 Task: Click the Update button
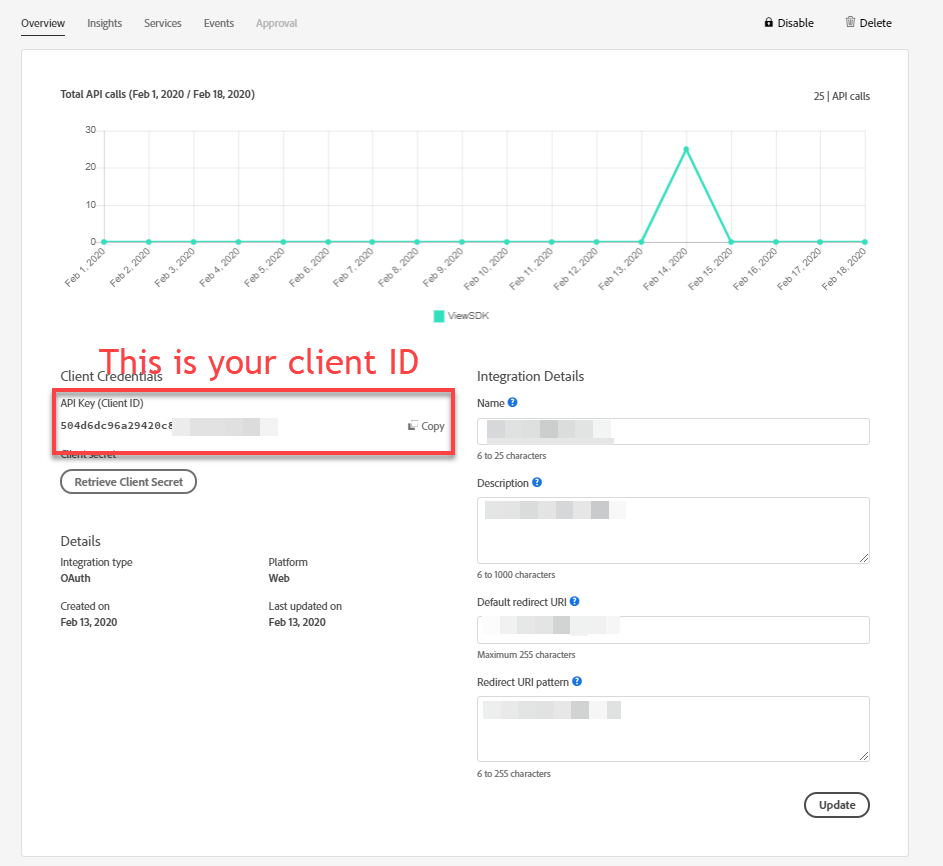[x=837, y=805]
